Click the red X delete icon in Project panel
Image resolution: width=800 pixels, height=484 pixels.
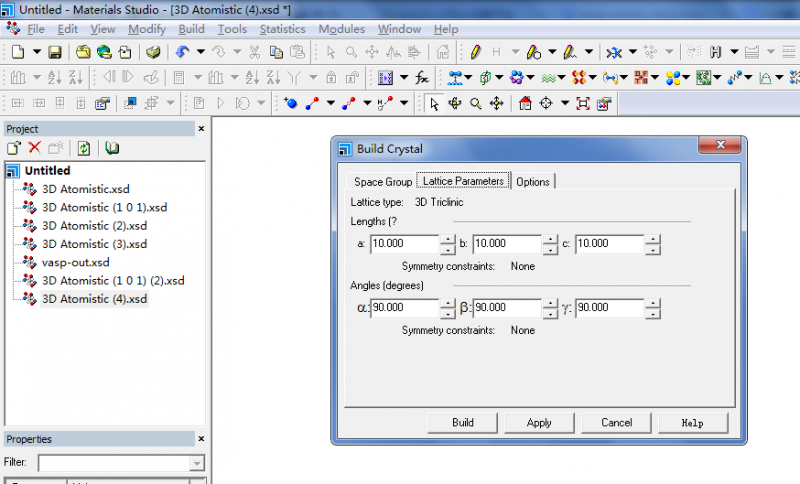coord(34,148)
